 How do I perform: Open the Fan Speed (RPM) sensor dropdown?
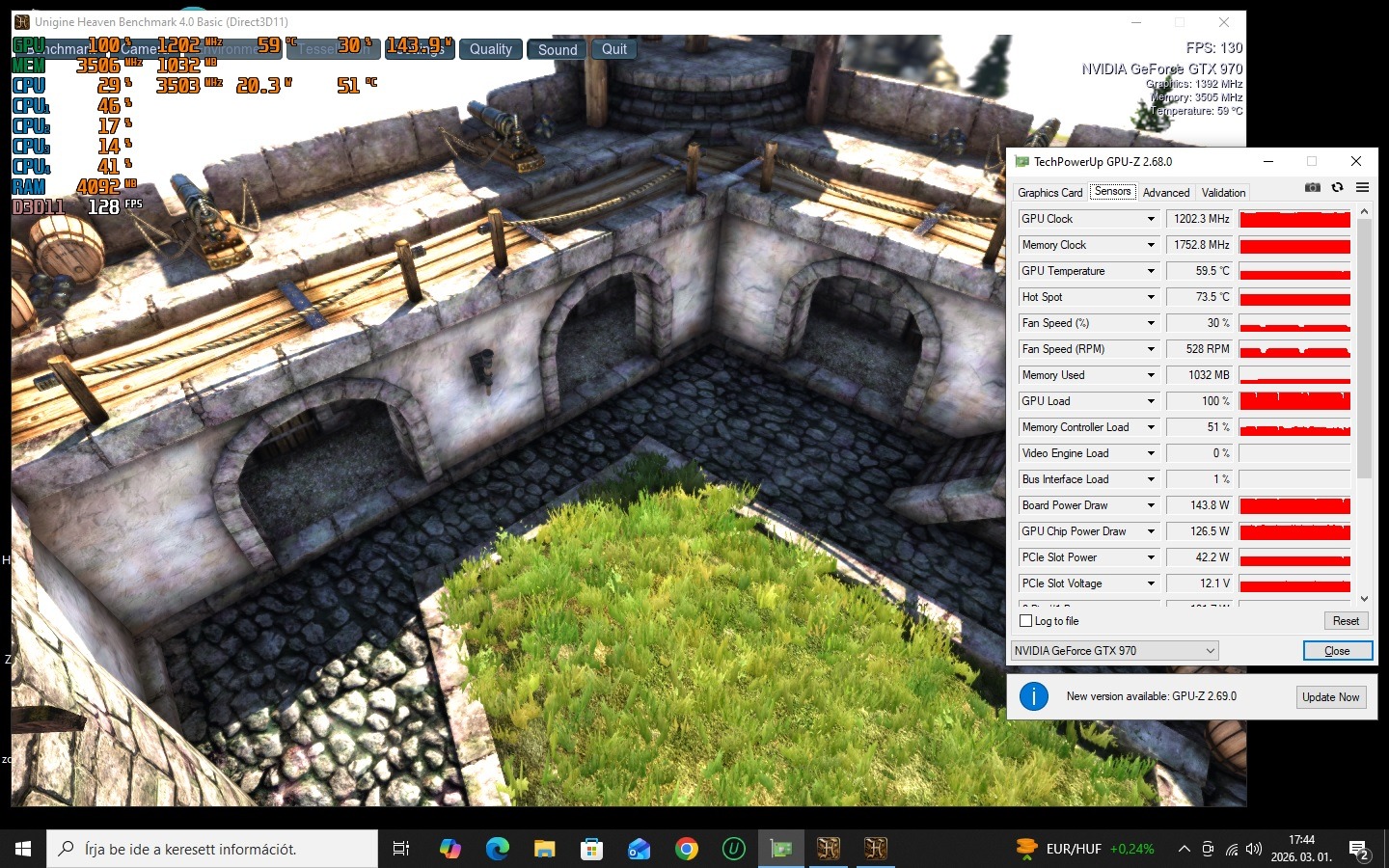(x=1151, y=349)
